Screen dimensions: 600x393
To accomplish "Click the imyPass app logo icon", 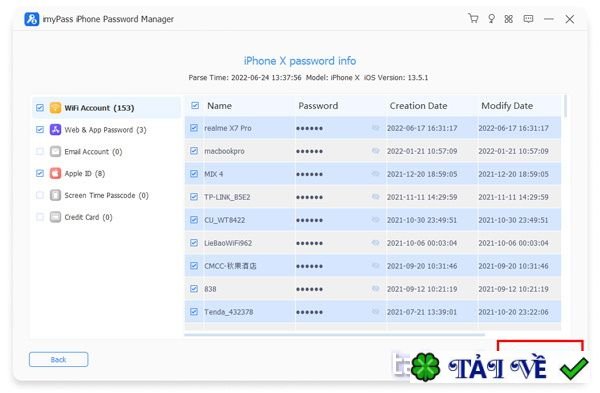I will [31, 19].
